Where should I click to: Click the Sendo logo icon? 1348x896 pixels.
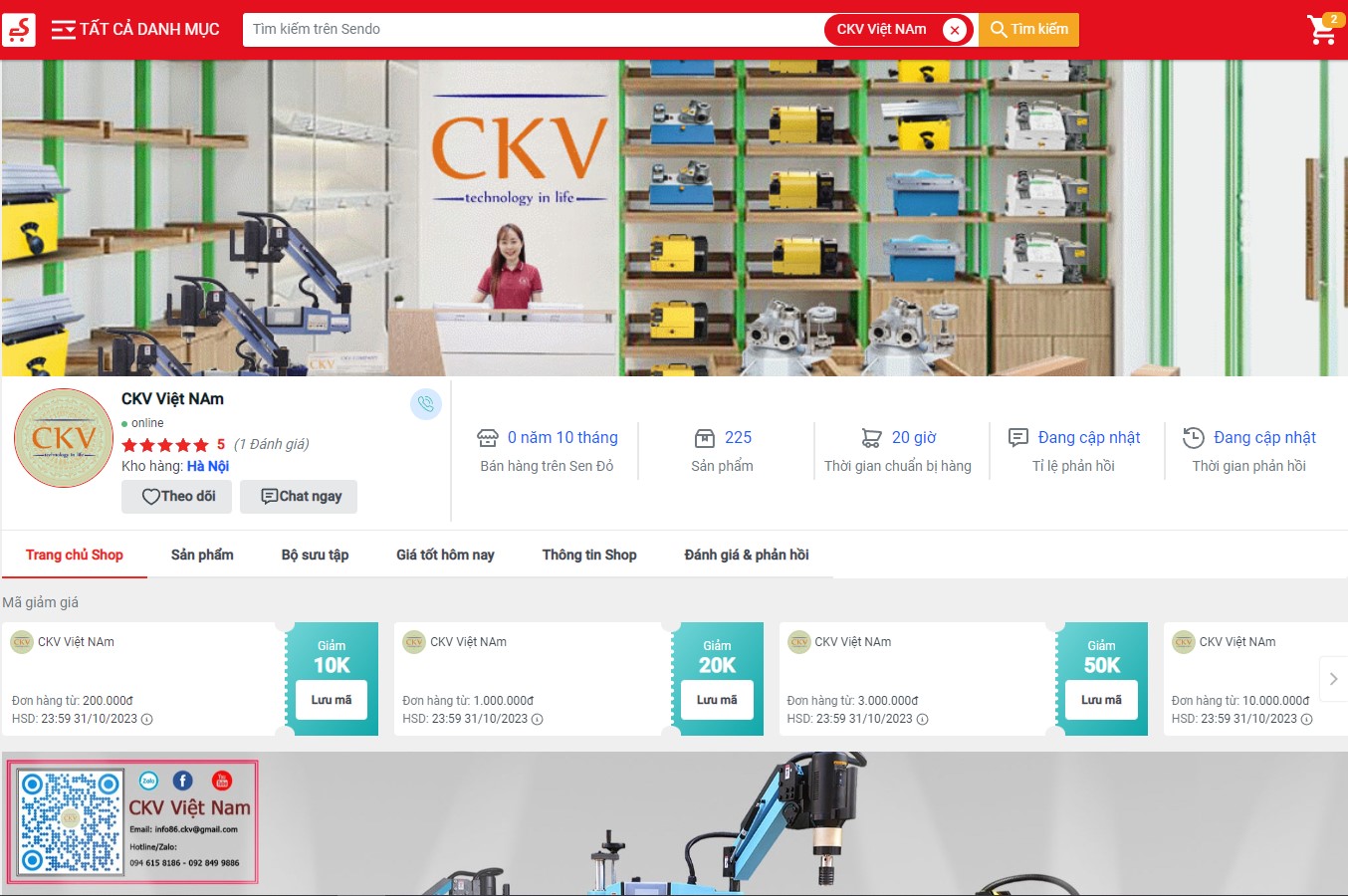coord(19,30)
